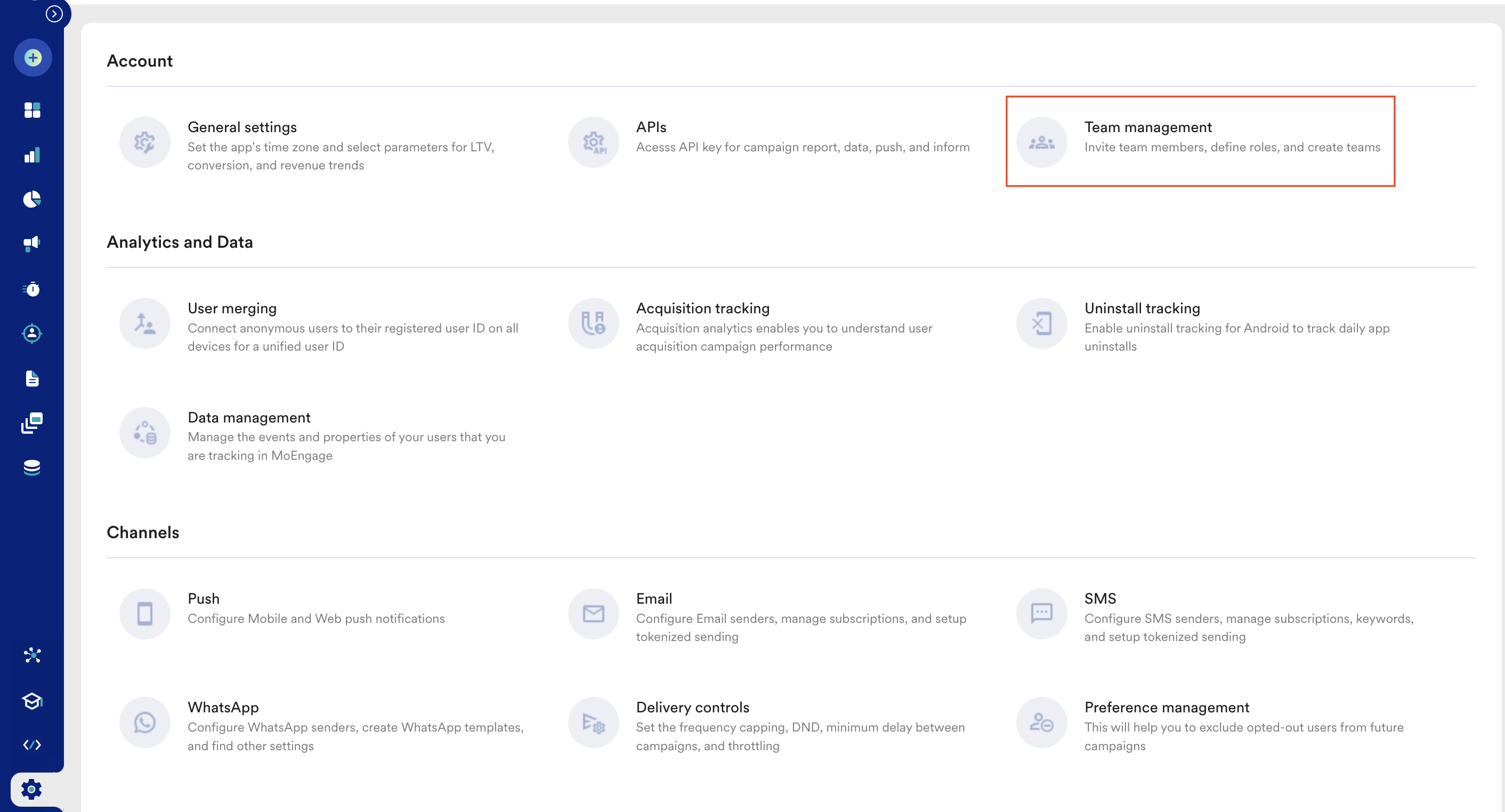Screen dimensions: 1505x812
Task: Open the graduation cap learning icon
Action: (x=32, y=701)
